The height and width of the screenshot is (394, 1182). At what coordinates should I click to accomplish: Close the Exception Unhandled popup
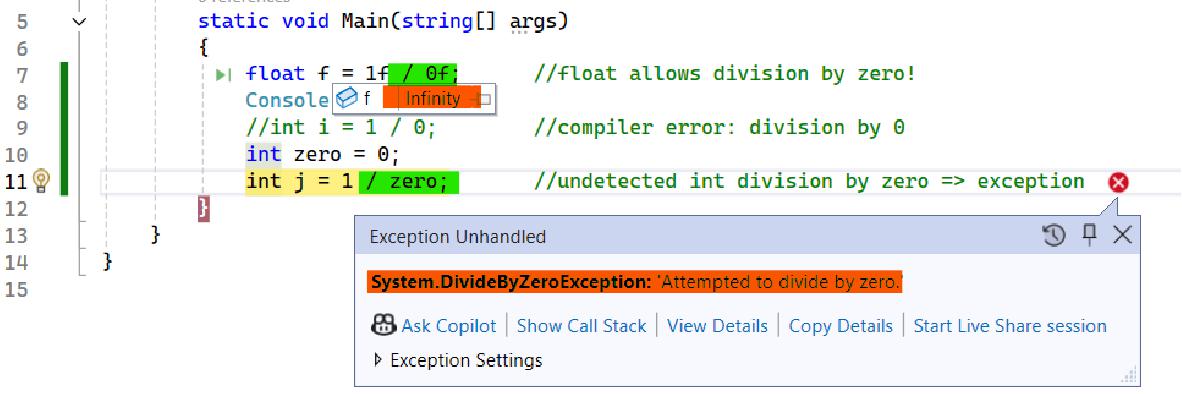[x=1122, y=235]
